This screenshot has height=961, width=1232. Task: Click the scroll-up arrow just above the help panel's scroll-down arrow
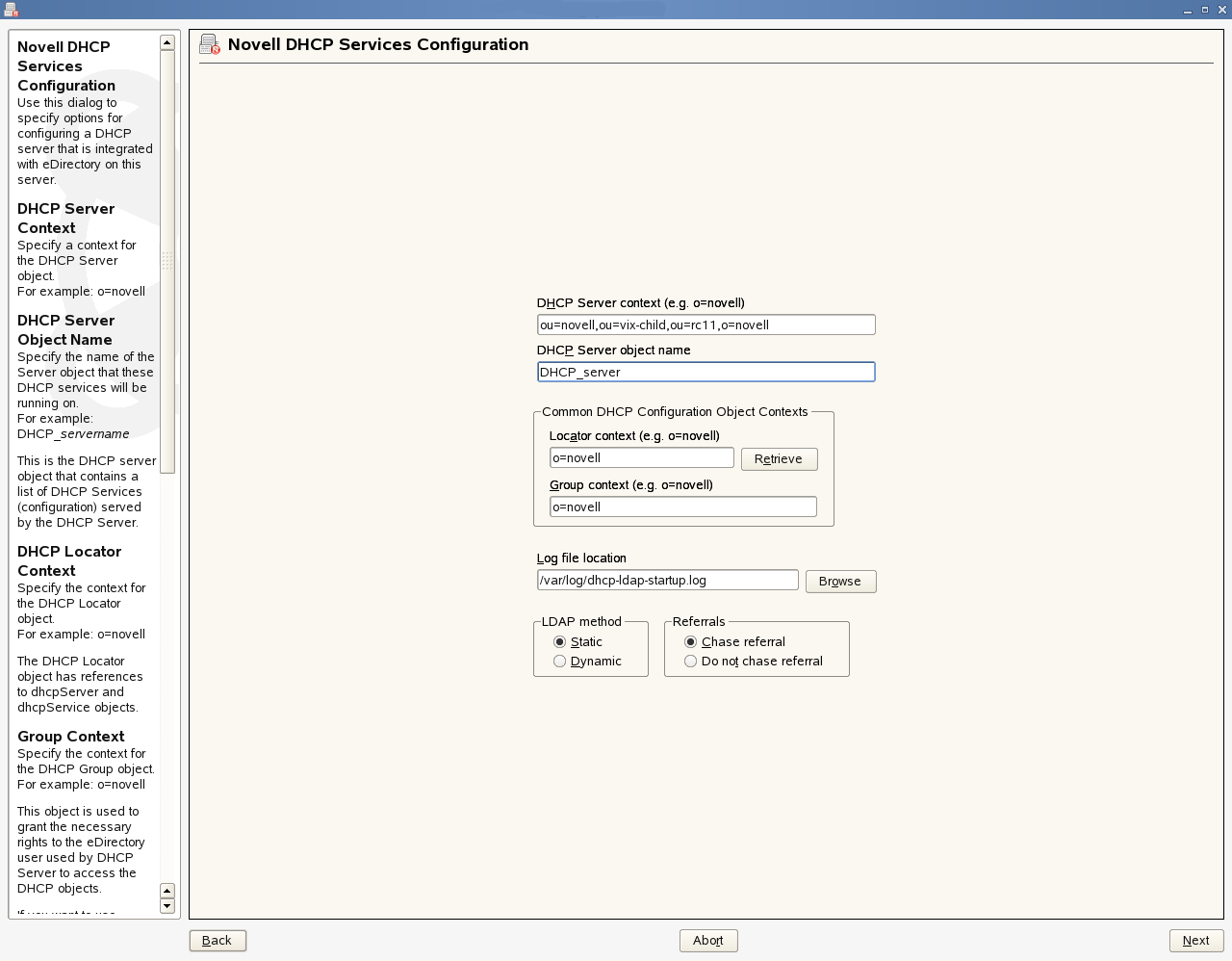tap(167, 891)
